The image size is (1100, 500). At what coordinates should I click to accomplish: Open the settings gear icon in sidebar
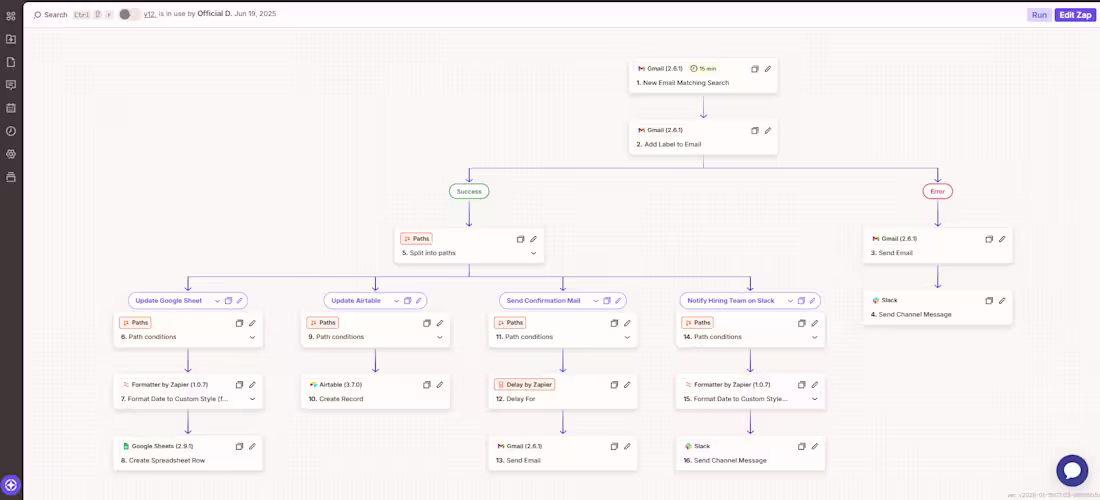pos(11,154)
